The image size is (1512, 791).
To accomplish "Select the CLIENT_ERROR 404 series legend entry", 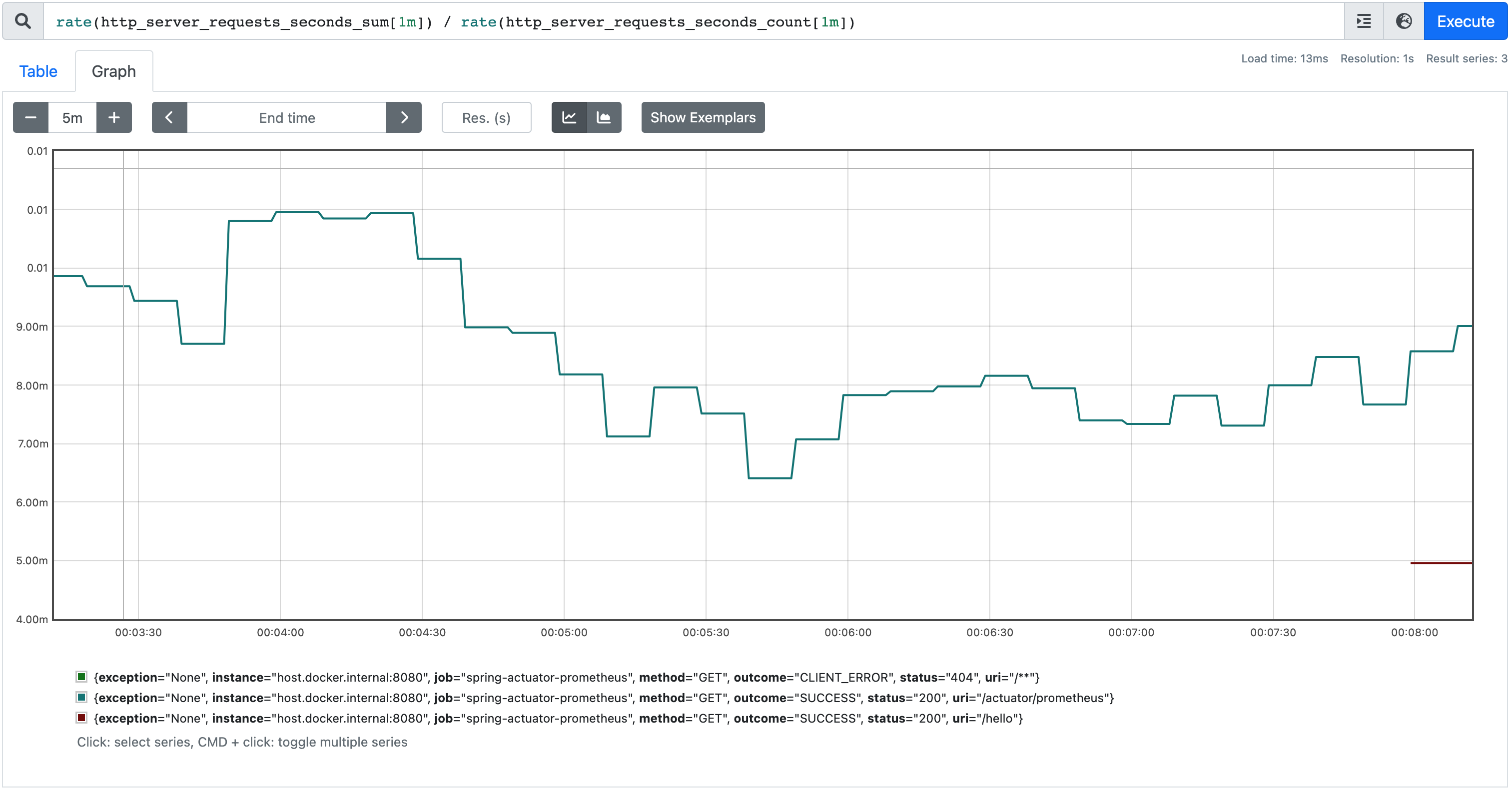I will (567, 677).
